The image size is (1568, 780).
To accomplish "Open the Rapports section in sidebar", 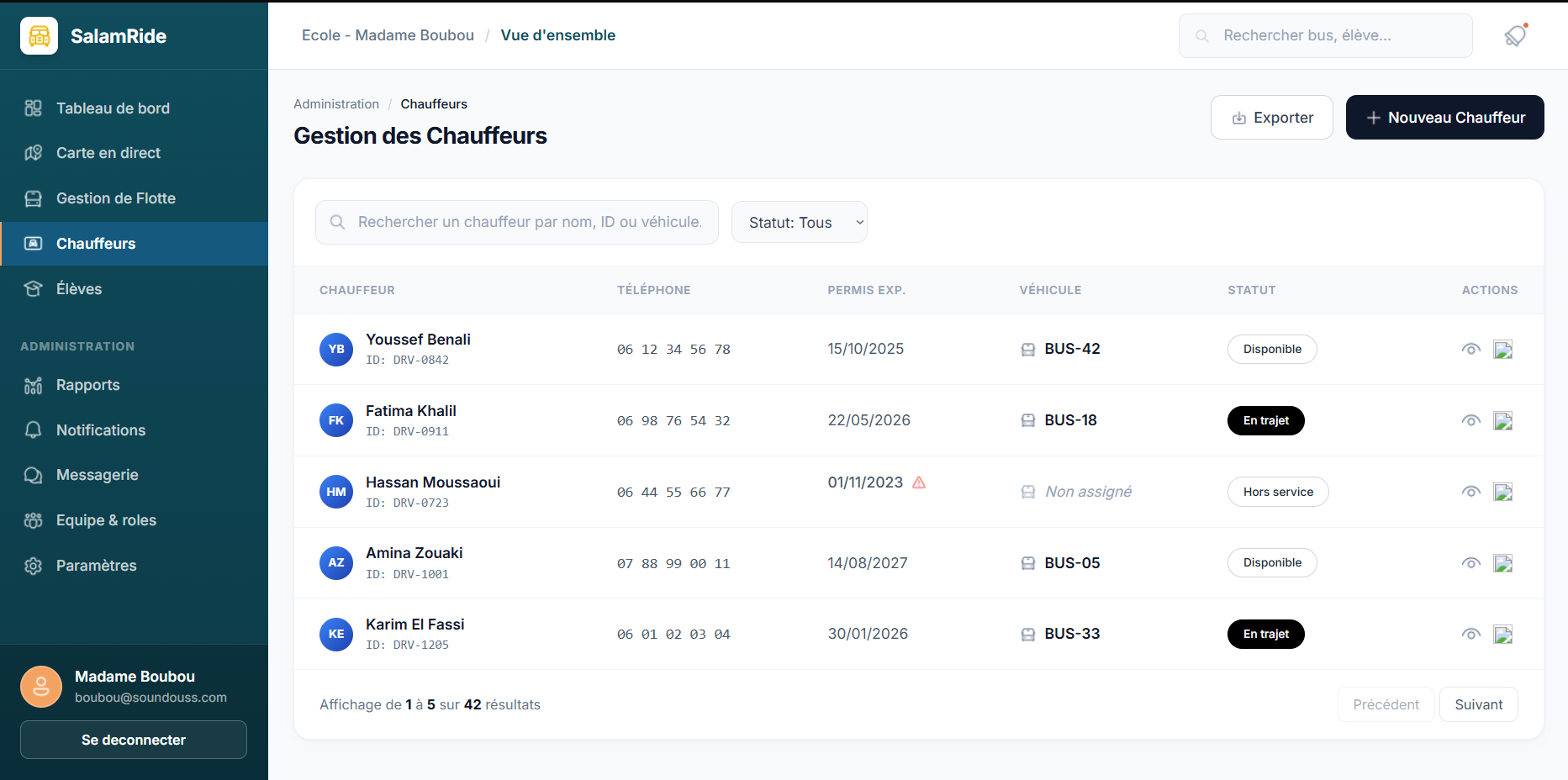I will 87,385.
